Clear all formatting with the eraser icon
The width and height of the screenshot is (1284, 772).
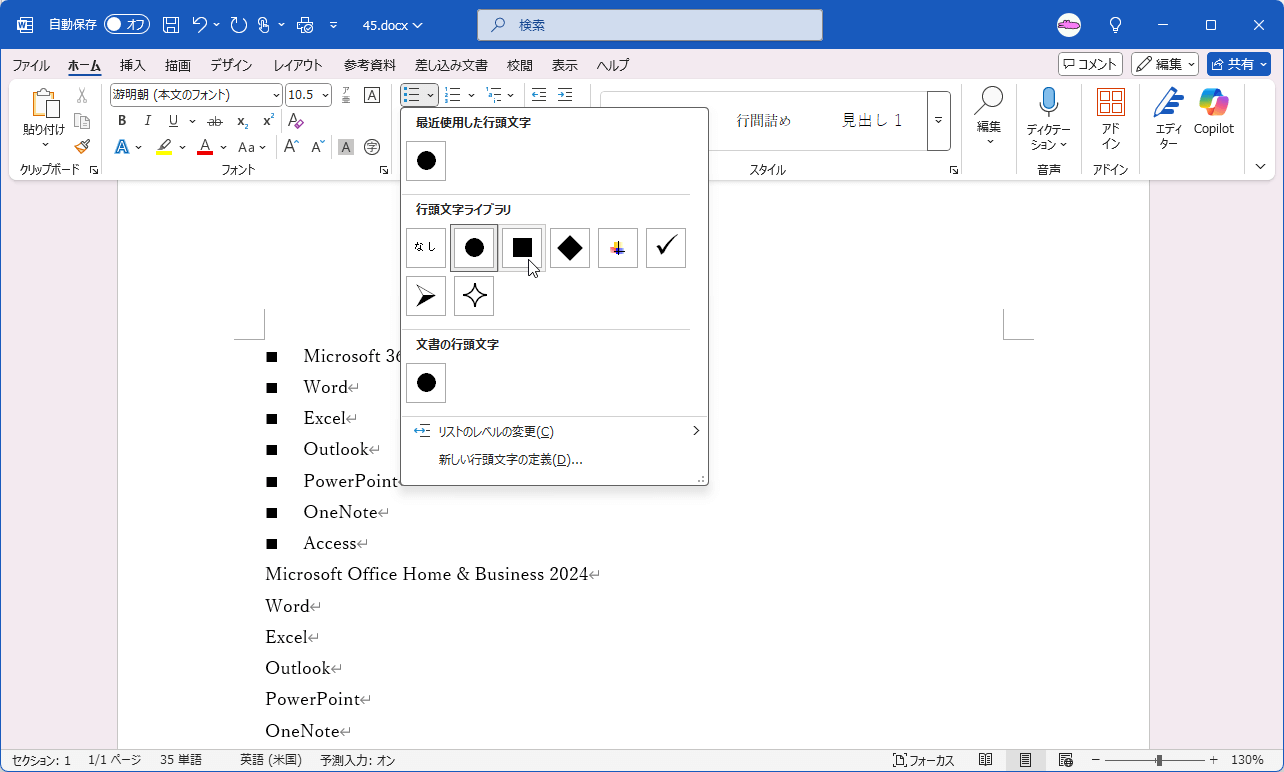point(296,121)
